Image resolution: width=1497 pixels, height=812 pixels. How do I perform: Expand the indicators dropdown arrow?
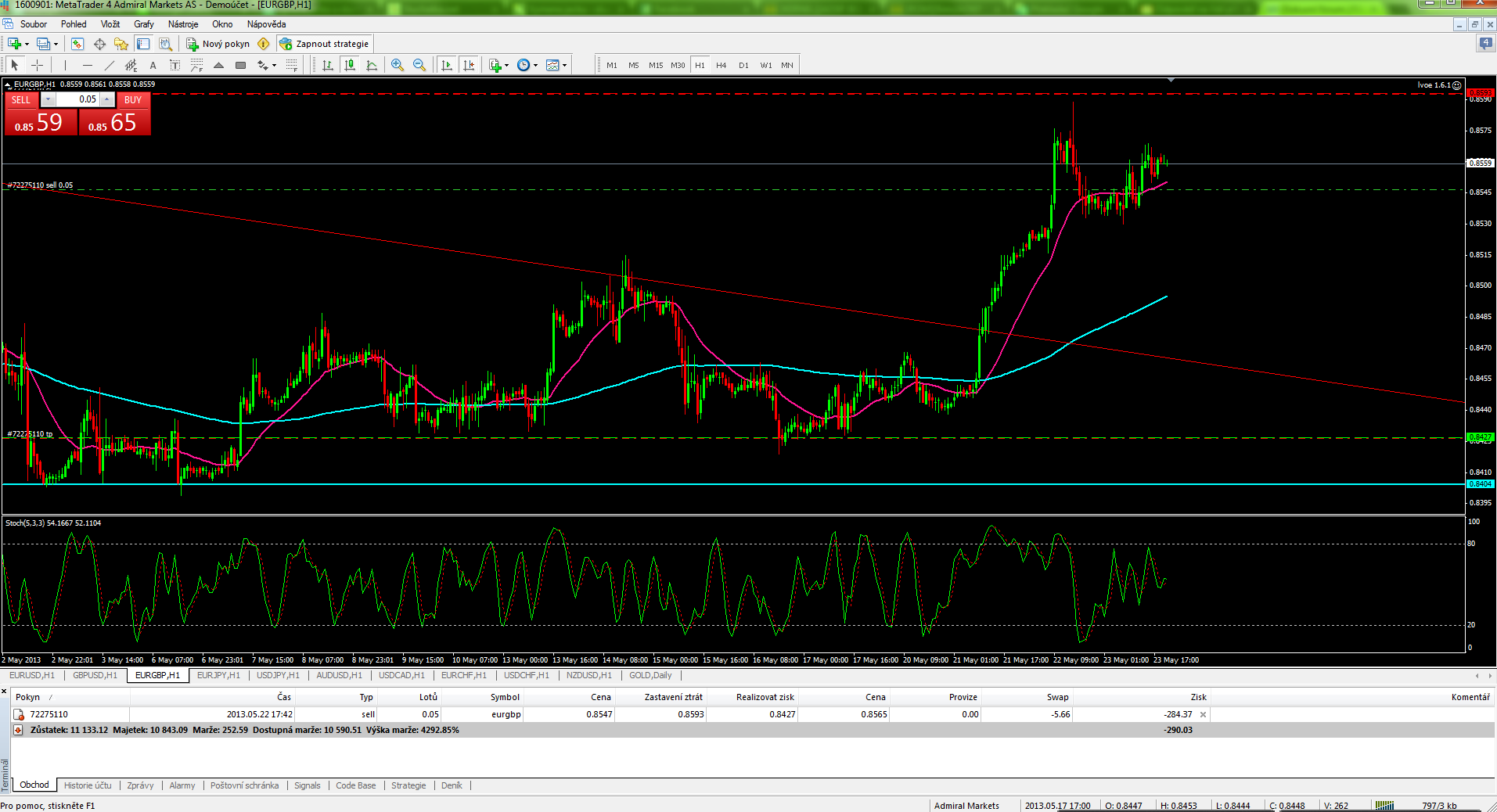click(x=507, y=65)
